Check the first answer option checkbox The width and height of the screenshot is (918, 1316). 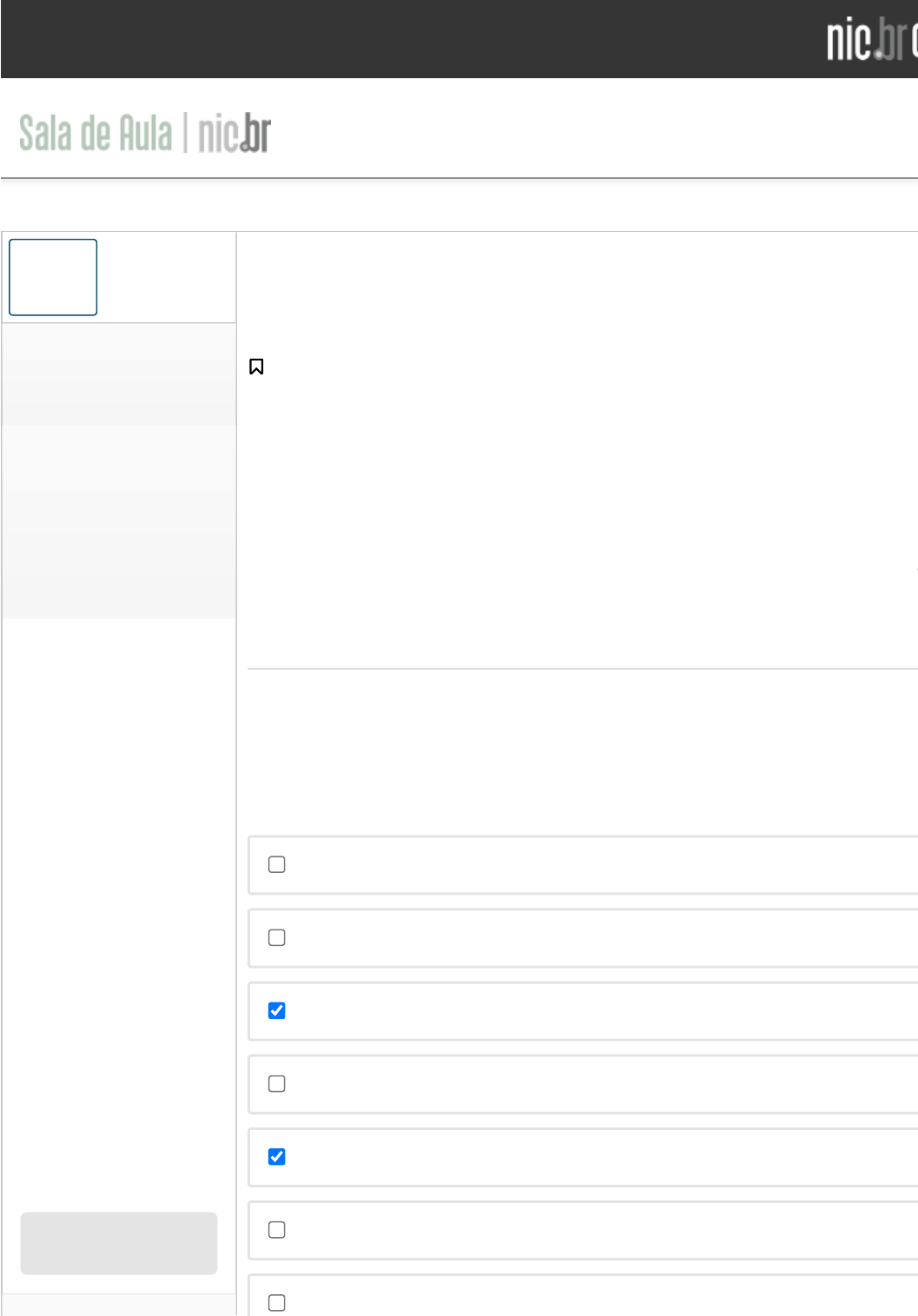277,864
